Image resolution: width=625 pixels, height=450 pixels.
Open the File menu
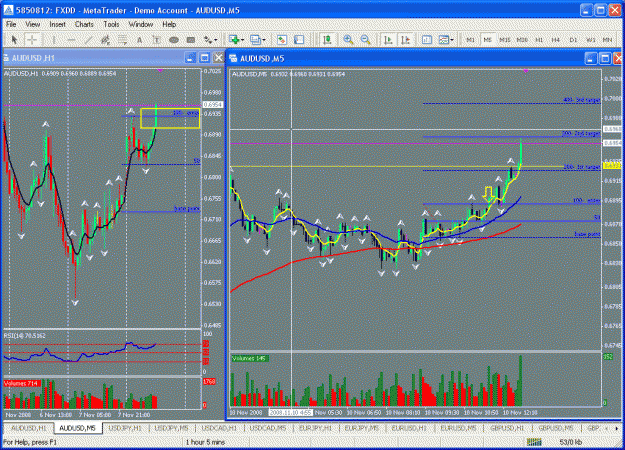click(11, 24)
